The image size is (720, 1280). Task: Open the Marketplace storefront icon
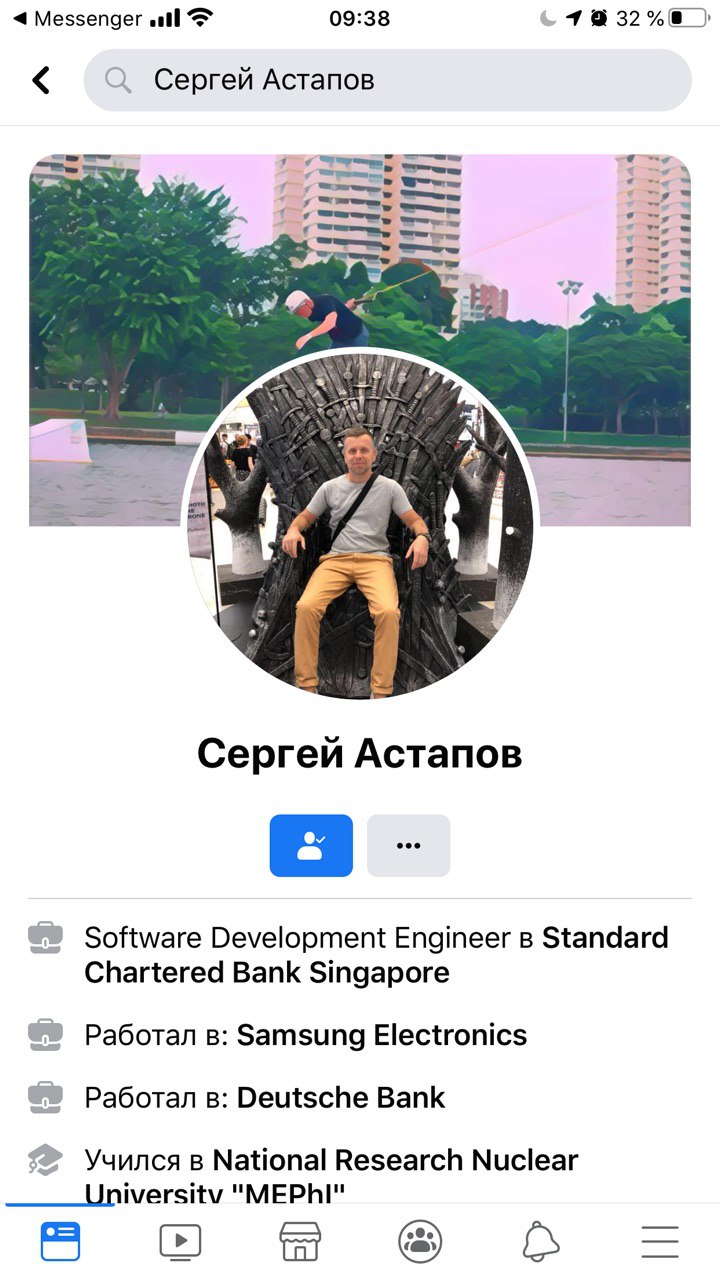300,1241
